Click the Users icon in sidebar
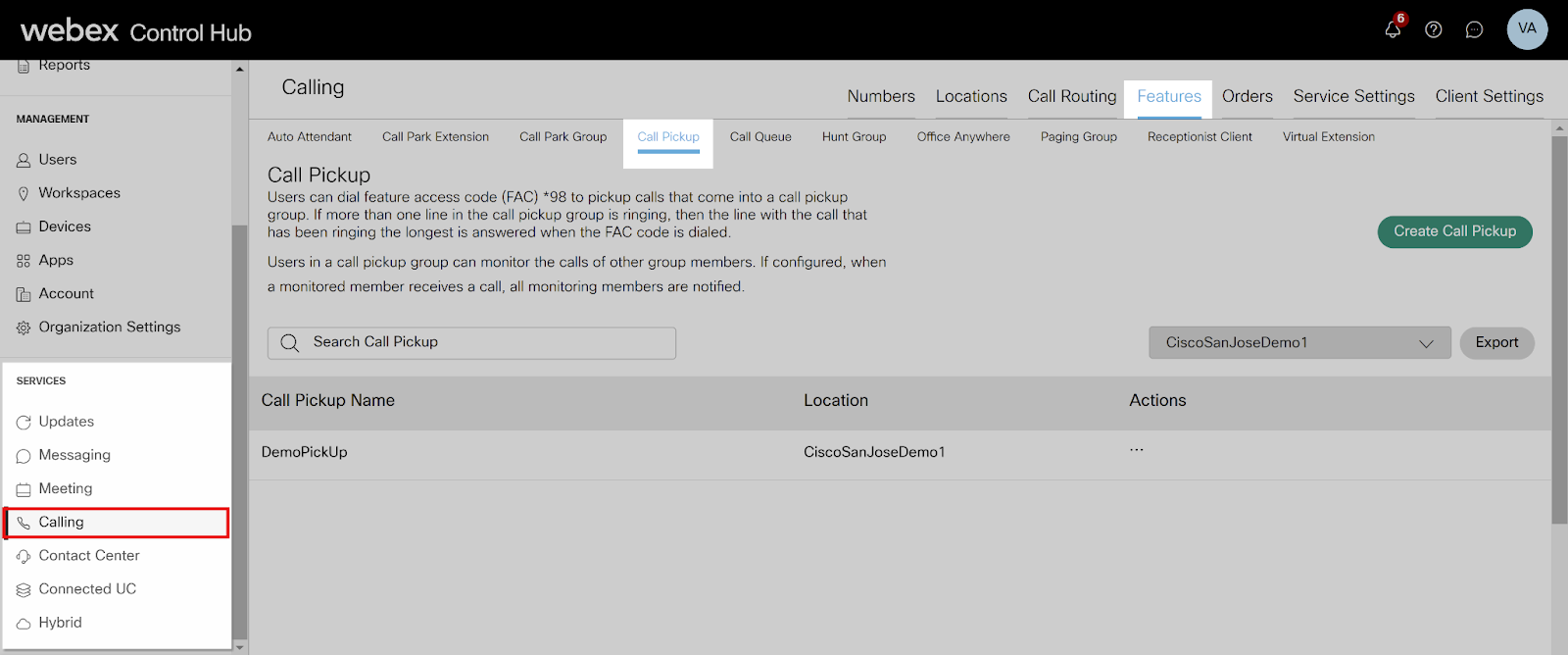The image size is (1568, 655). (24, 160)
